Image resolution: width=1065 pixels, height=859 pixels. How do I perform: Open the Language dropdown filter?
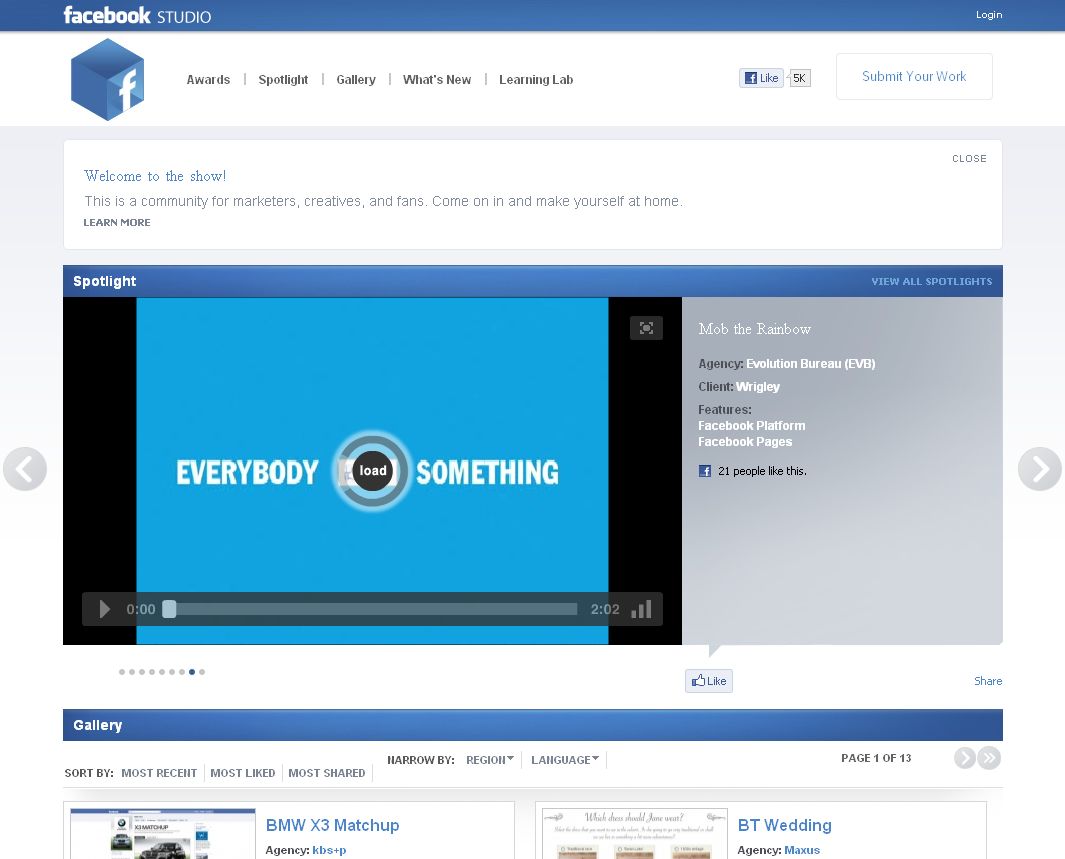point(564,760)
